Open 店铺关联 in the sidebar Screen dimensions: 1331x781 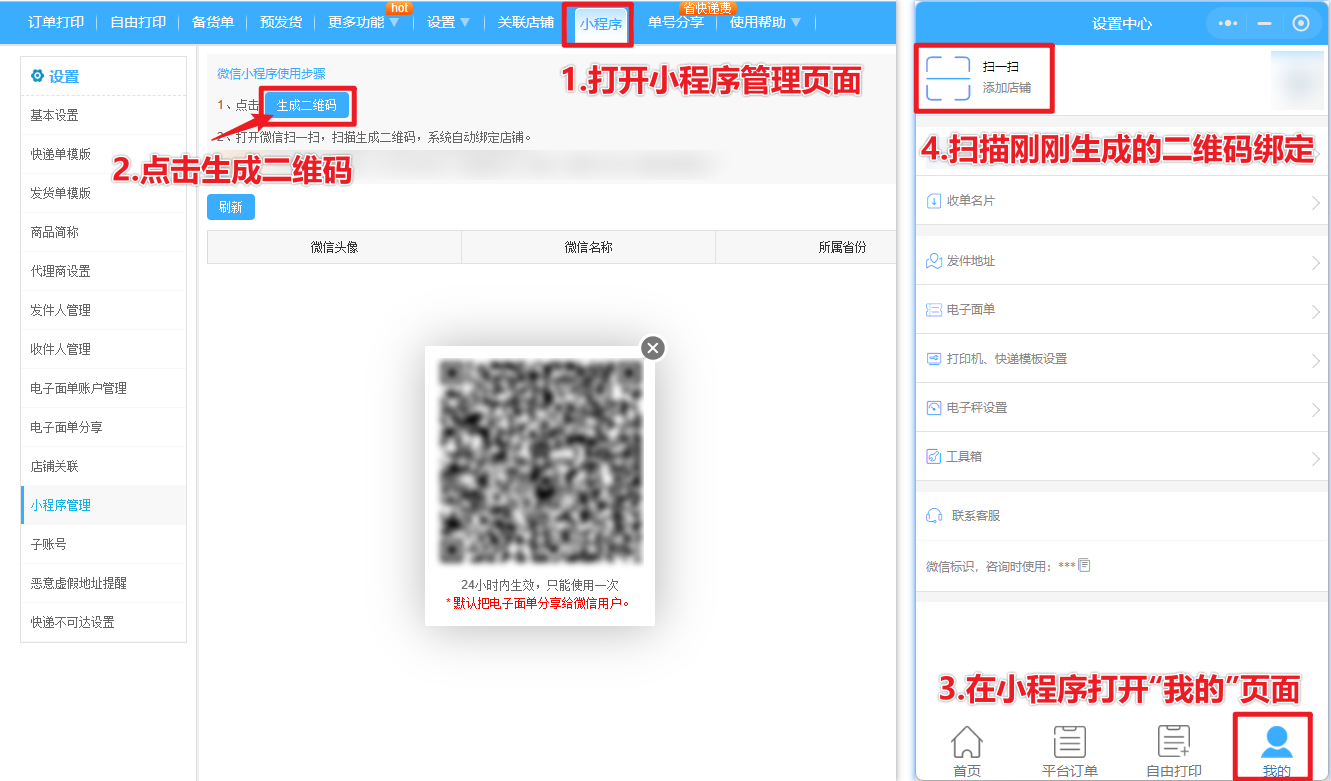[103, 466]
